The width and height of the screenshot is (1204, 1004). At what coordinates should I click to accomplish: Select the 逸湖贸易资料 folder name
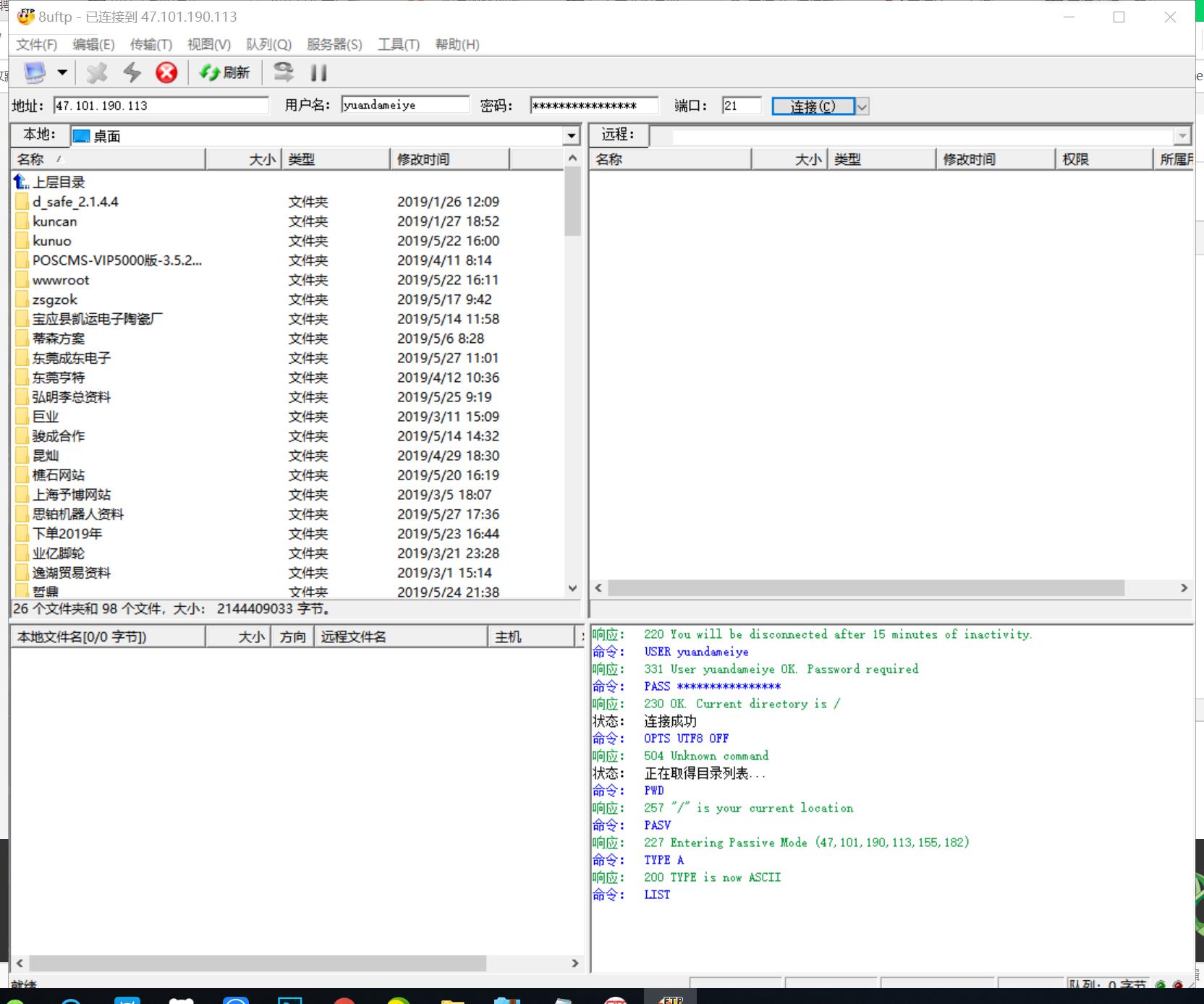pyautogui.click(x=72, y=573)
